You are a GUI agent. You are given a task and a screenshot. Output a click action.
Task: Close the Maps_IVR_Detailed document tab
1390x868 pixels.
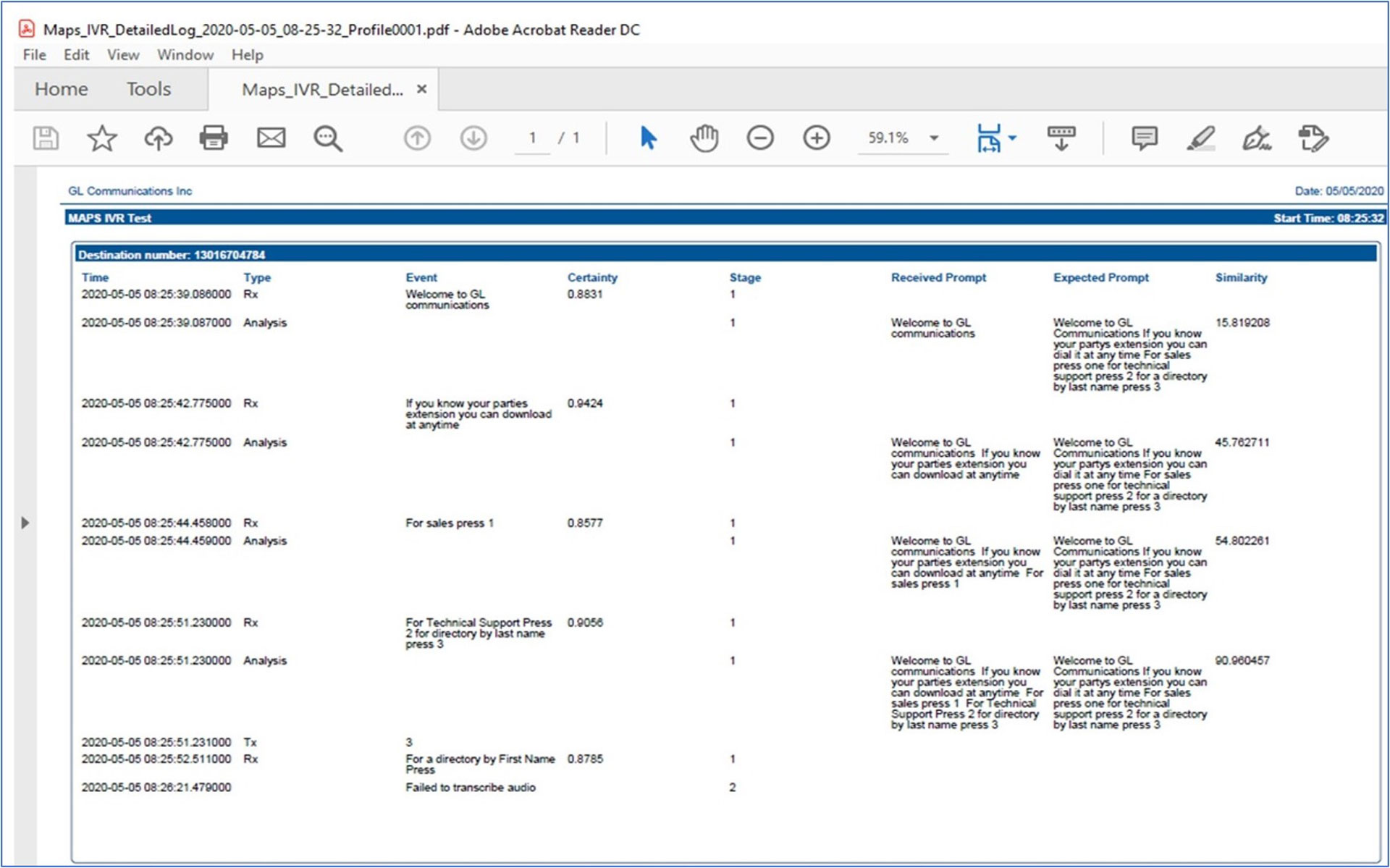tap(422, 89)
